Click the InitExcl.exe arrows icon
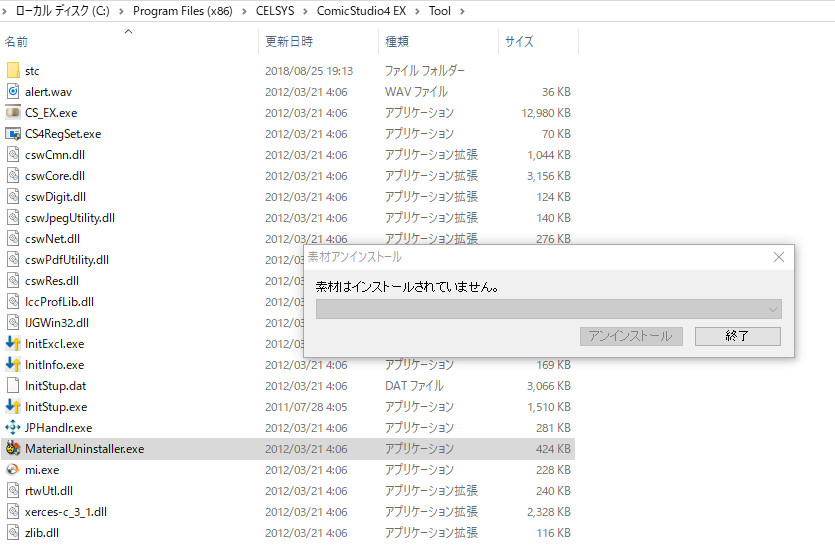This screenshot has height=550, width=835. point(13,343)
